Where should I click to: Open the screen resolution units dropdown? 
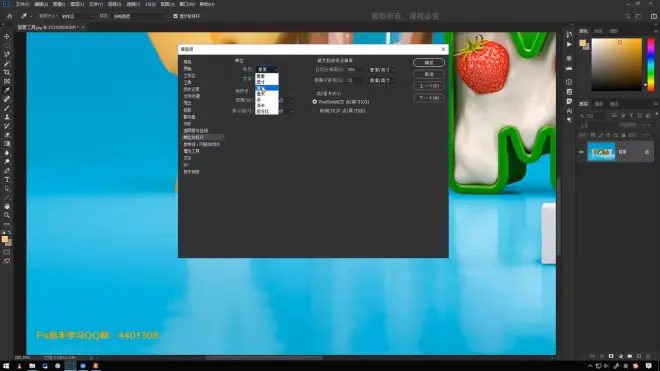tap(382, 80)
